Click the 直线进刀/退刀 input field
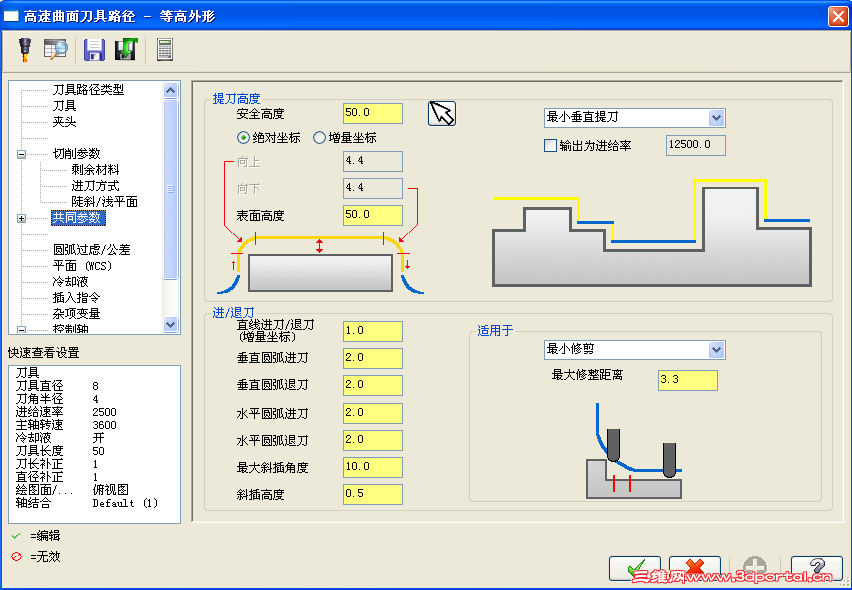 [x=373, y=331]
